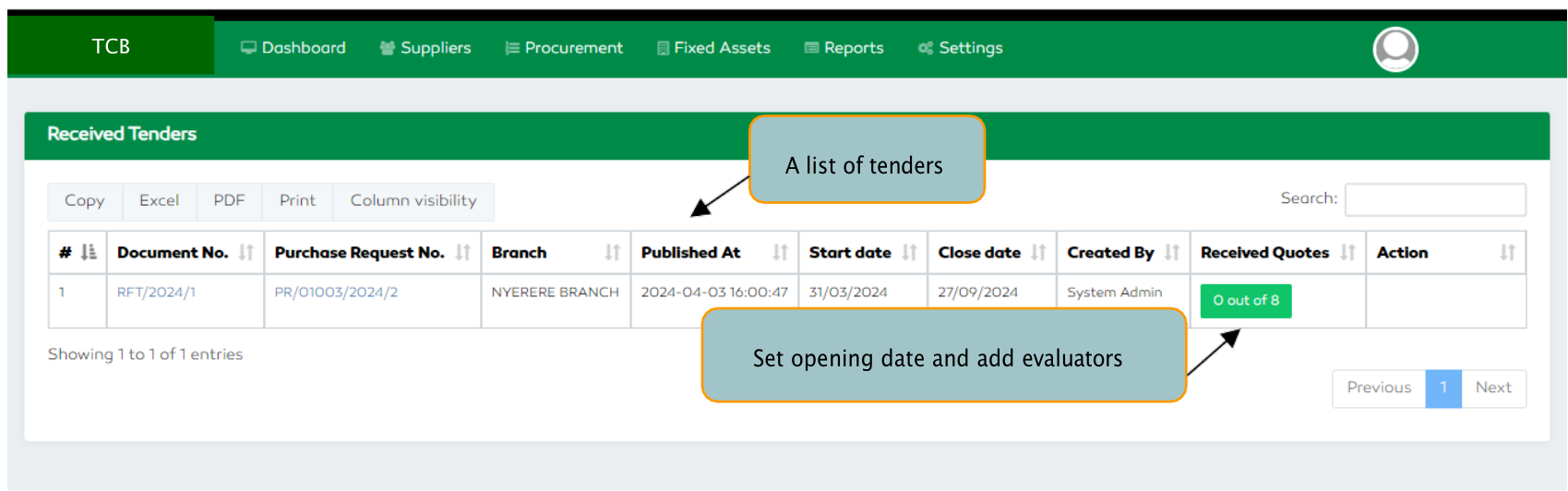Click the Dashboard monitor icon
Screen dimensions: 1568x491
(248, 48)
